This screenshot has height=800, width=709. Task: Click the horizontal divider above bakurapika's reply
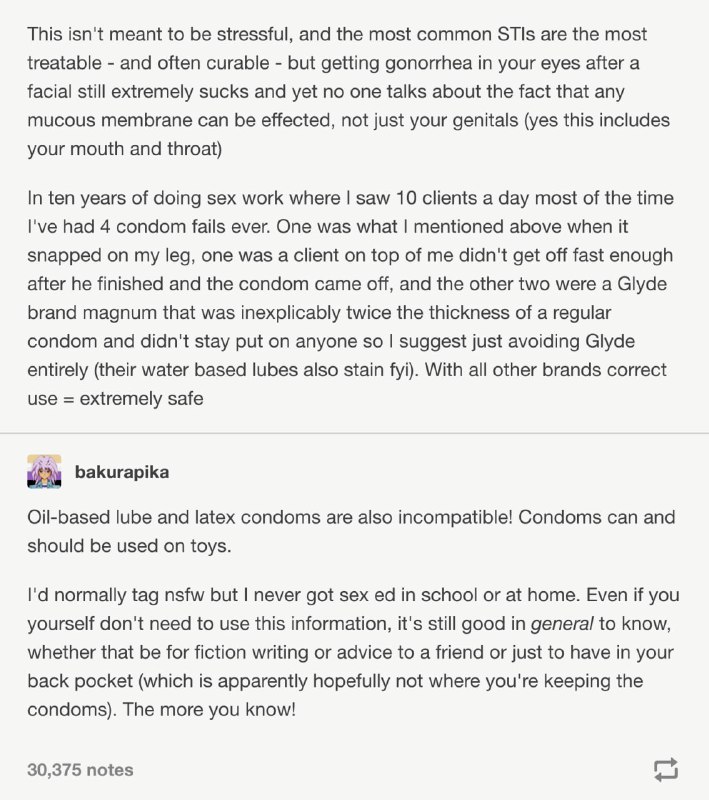coord(354,433)
